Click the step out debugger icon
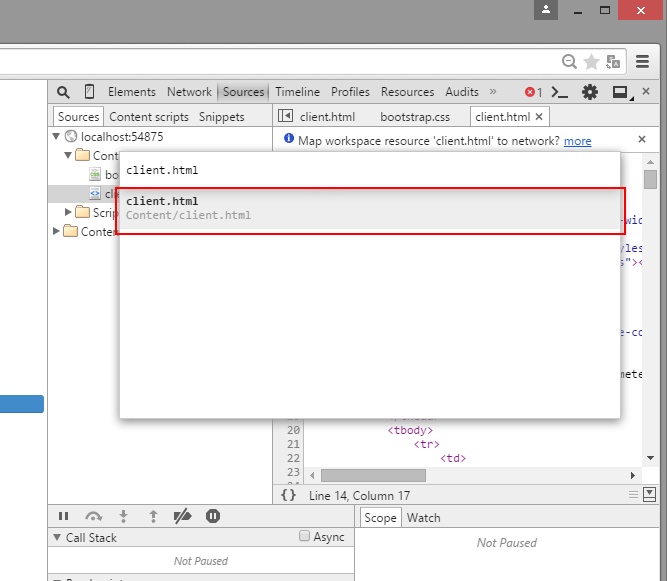667x581 pixels. [x=153, y=516]
